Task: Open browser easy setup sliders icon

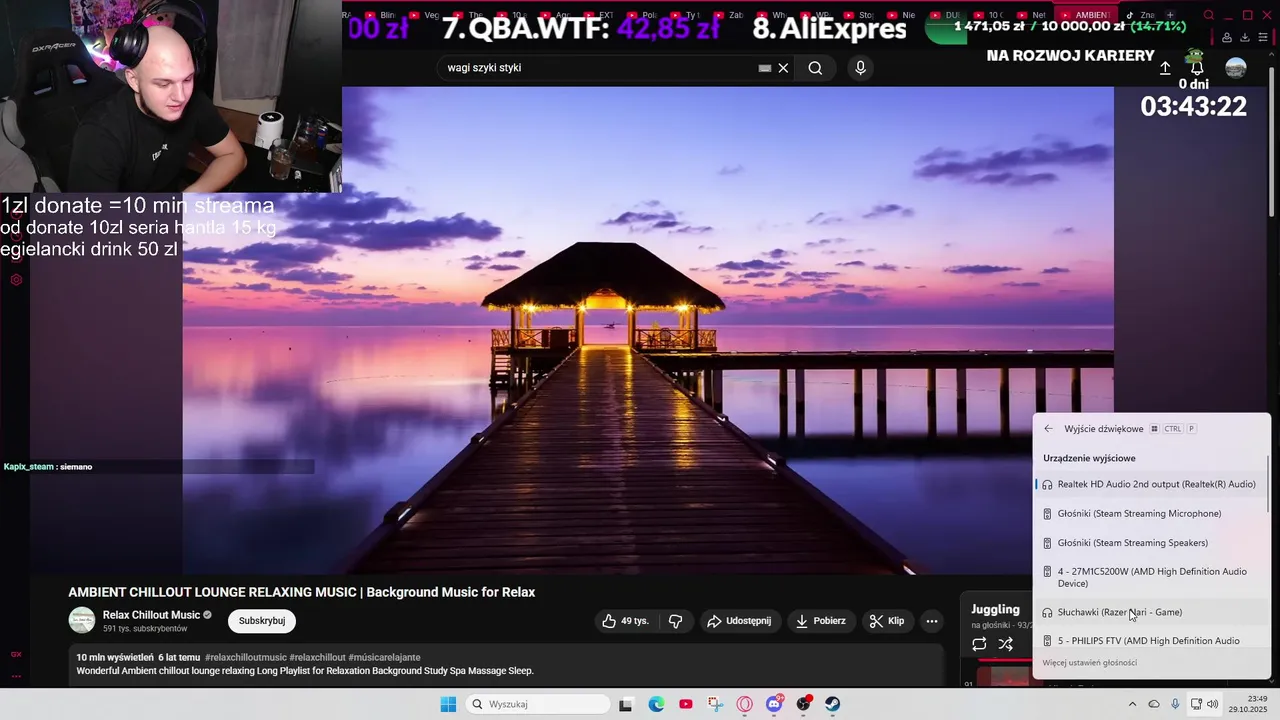Action: (x=1263, y=38)
